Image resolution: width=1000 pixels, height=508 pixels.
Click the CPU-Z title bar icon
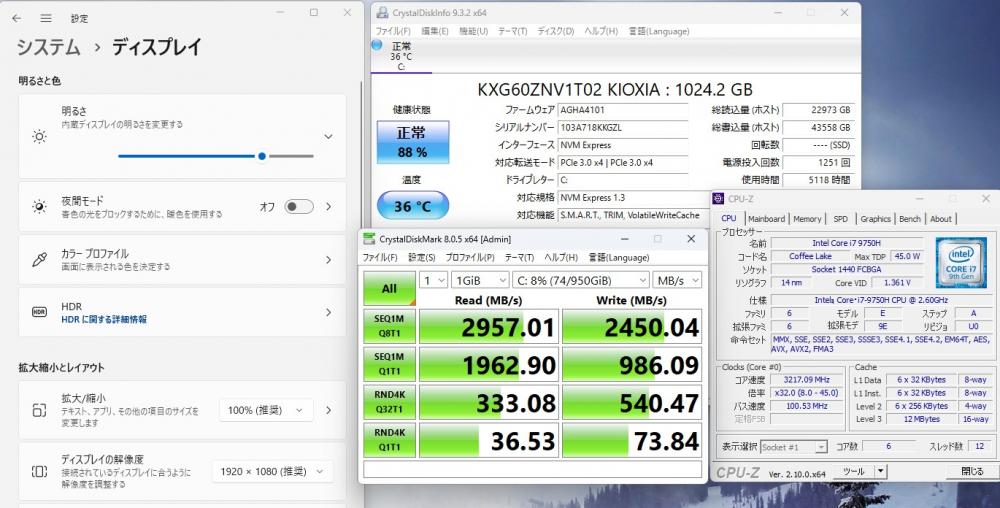point(718,199)
